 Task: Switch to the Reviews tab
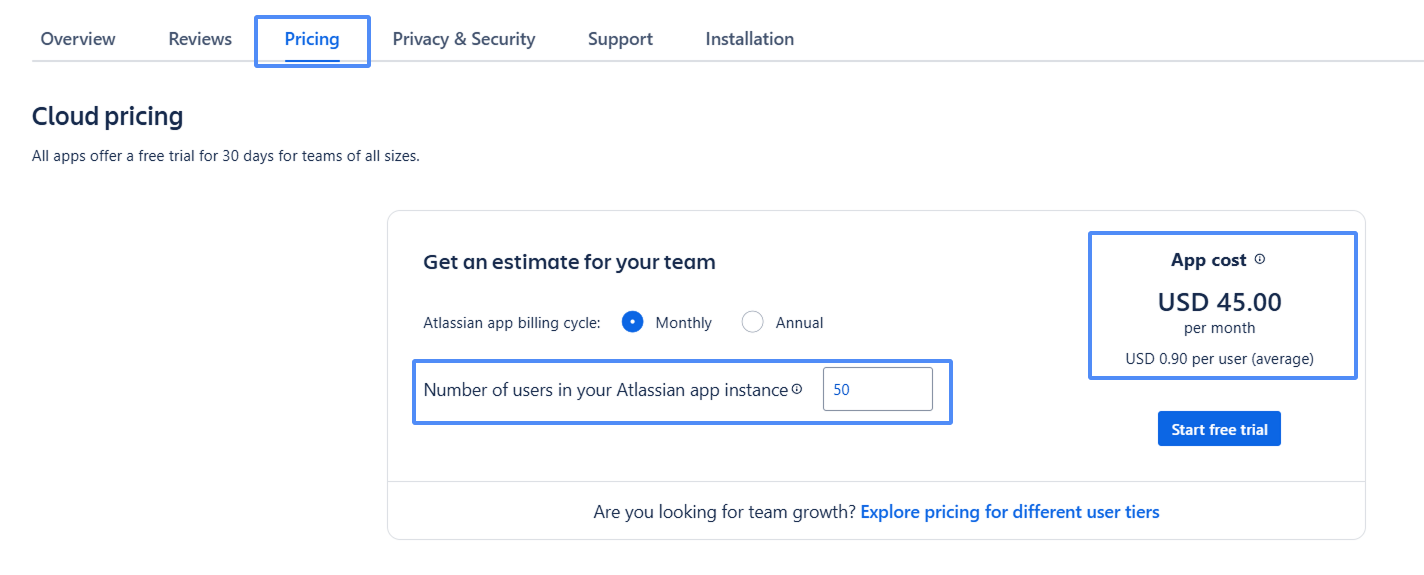coord(200,39)
